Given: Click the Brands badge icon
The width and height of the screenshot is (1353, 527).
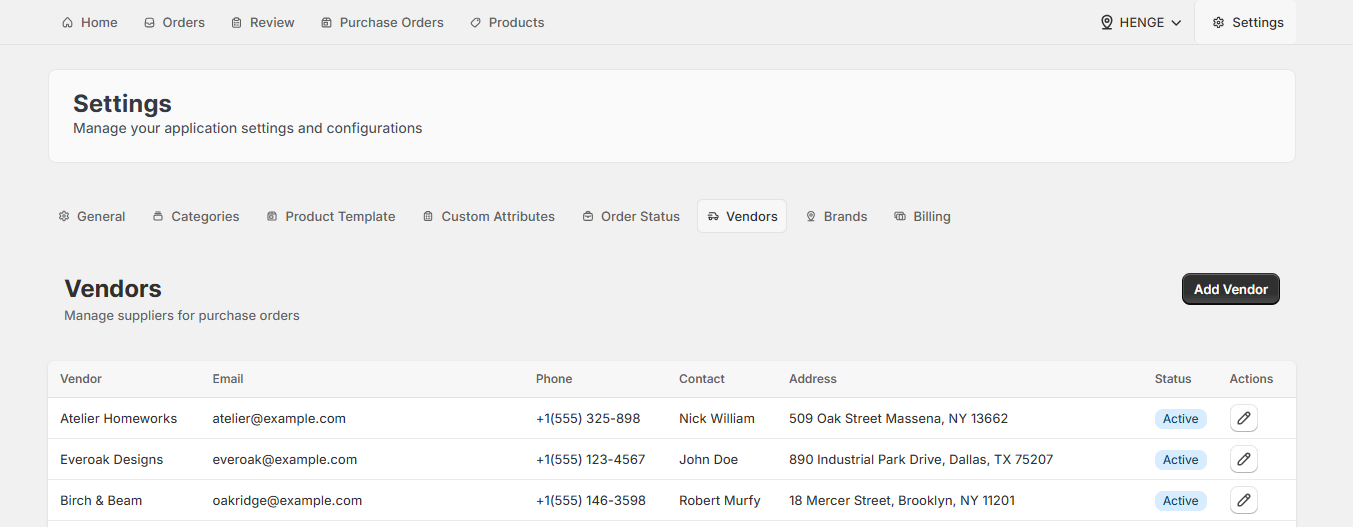Looking at the screenshot, I should tap(811, 216).
